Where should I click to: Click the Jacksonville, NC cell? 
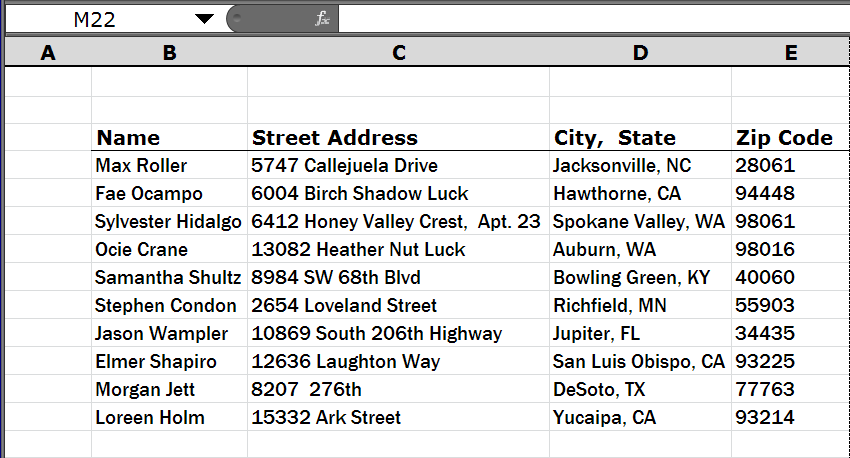tap(640, 165)
